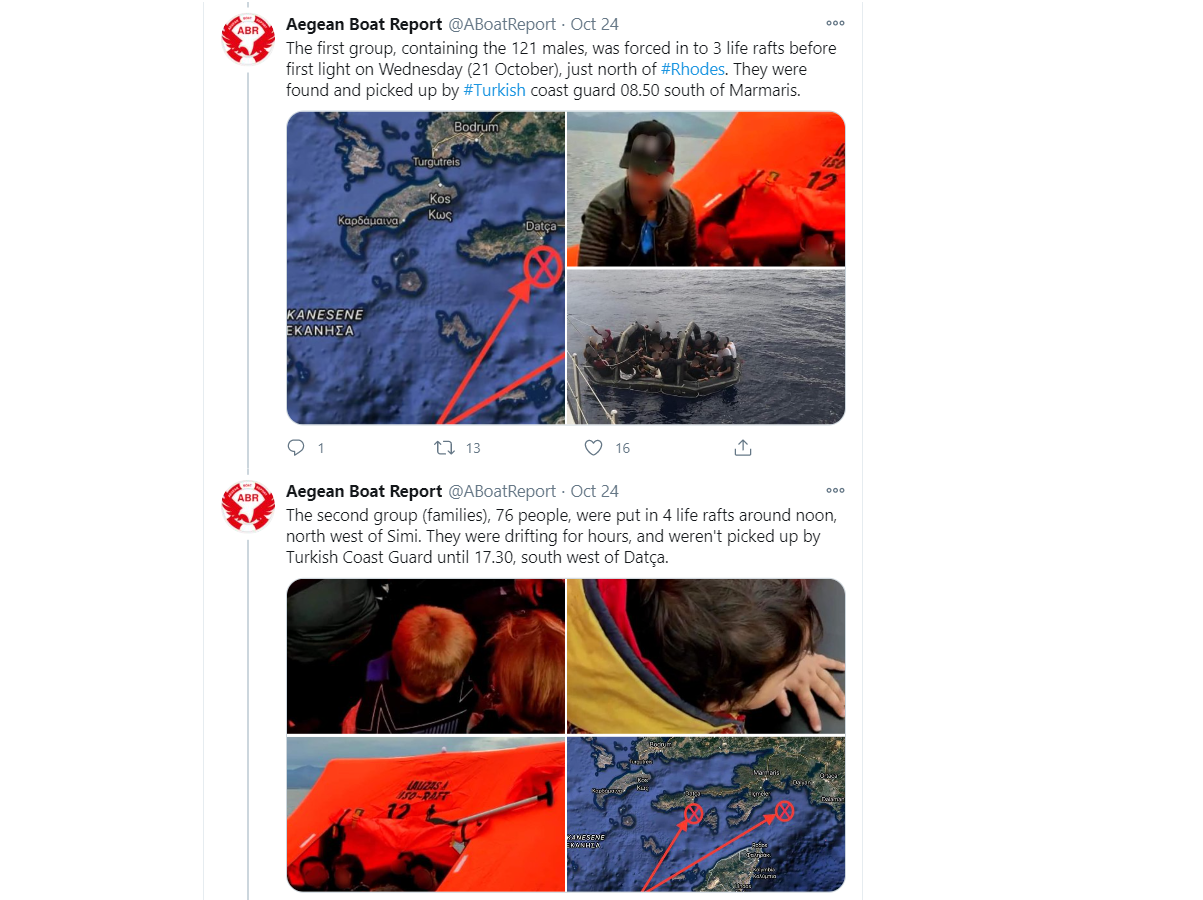This screenshot has width=1203, height=900.
Task: View the Kos and Datça map image
Action: pyautogui.click(x=426, y=268)
